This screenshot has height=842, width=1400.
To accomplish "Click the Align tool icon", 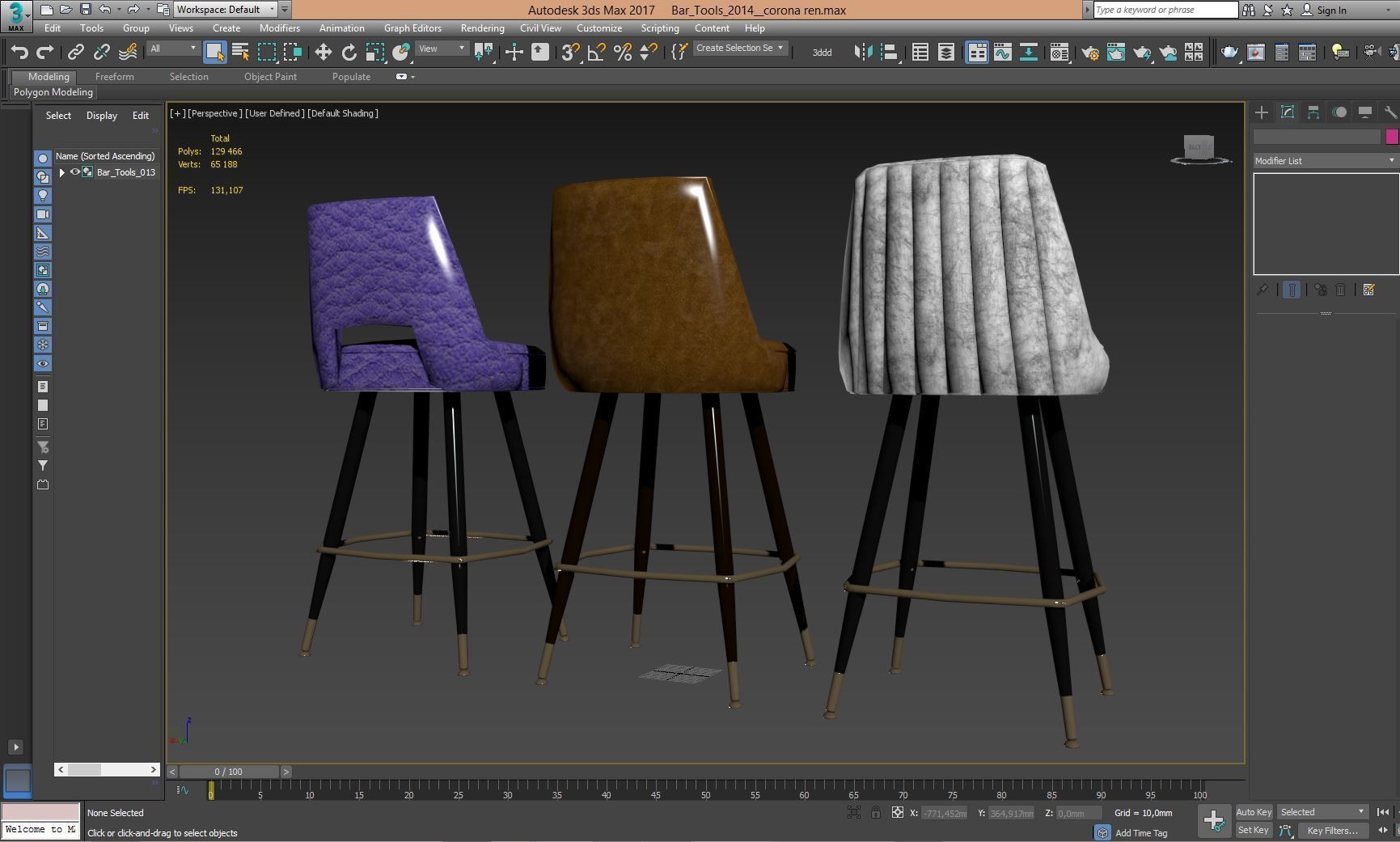I will (889, 52).
